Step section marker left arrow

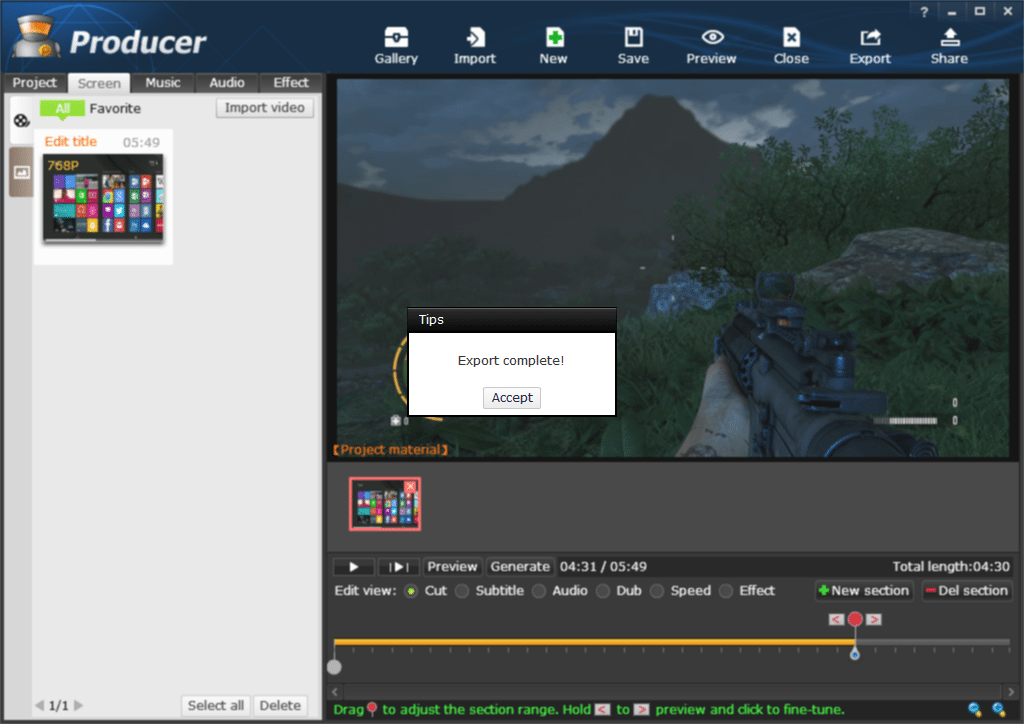point(836,620)
